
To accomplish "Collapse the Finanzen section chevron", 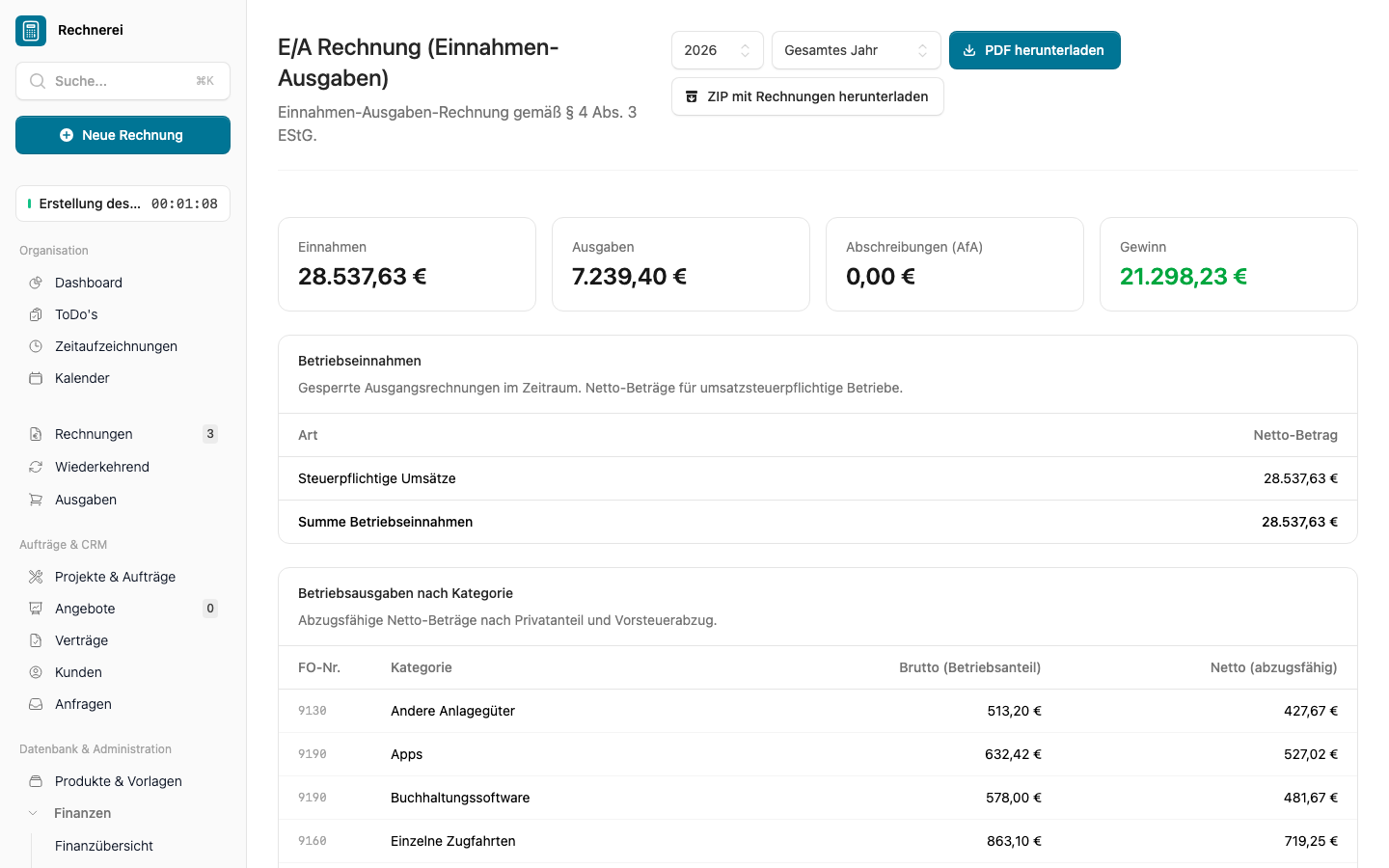I will pos(33,813).
